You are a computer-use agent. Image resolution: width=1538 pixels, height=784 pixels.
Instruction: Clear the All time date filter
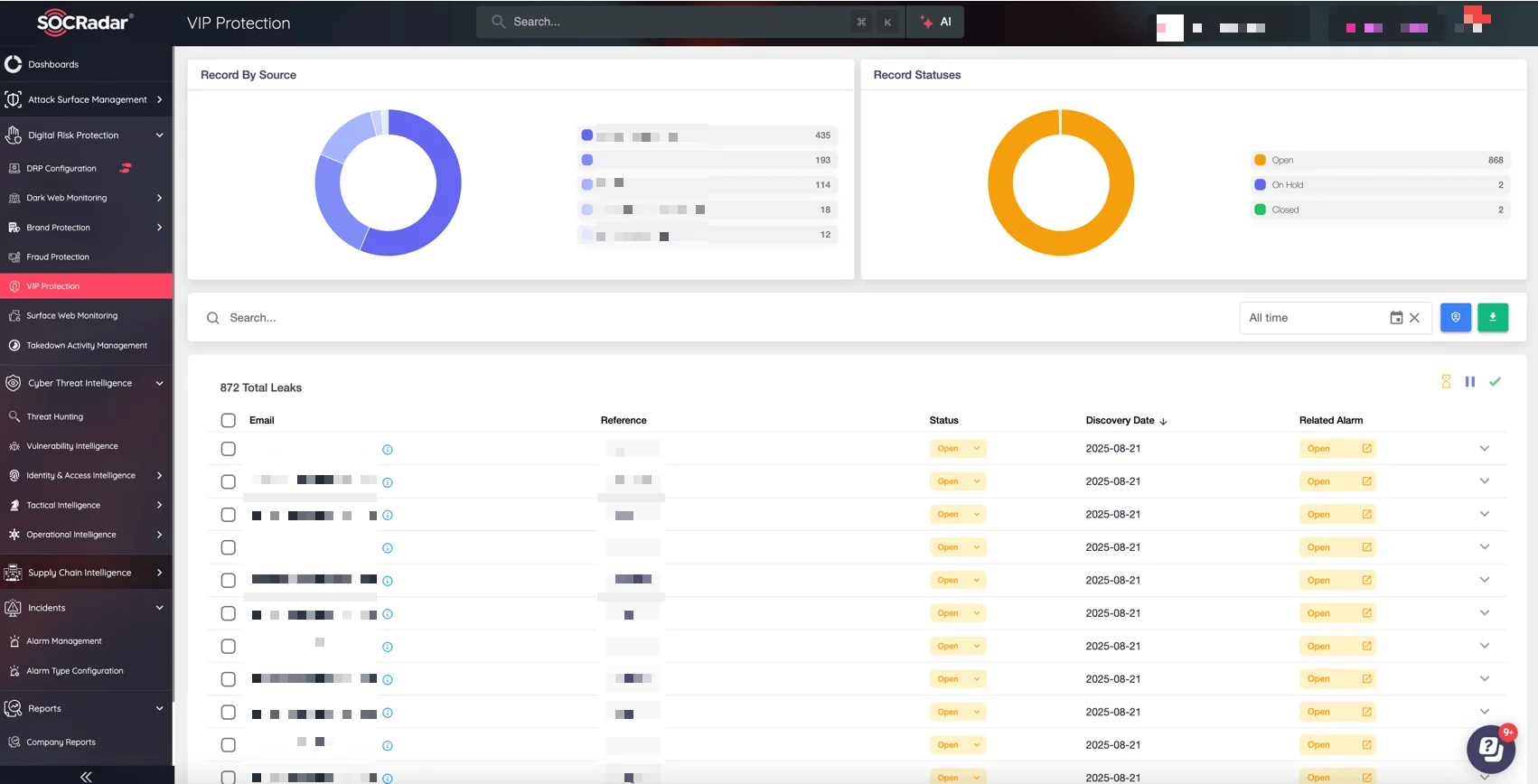coord(1415,318)
